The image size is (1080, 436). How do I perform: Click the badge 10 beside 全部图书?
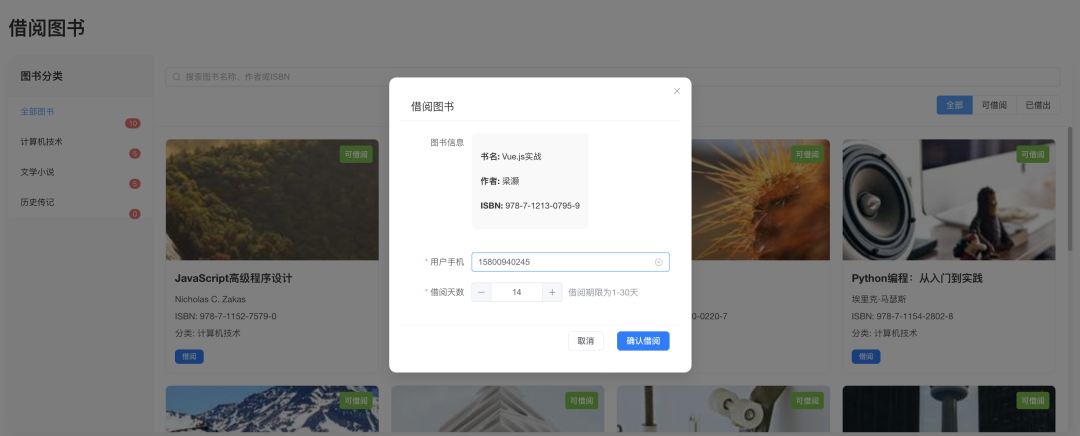coord(133,123)
